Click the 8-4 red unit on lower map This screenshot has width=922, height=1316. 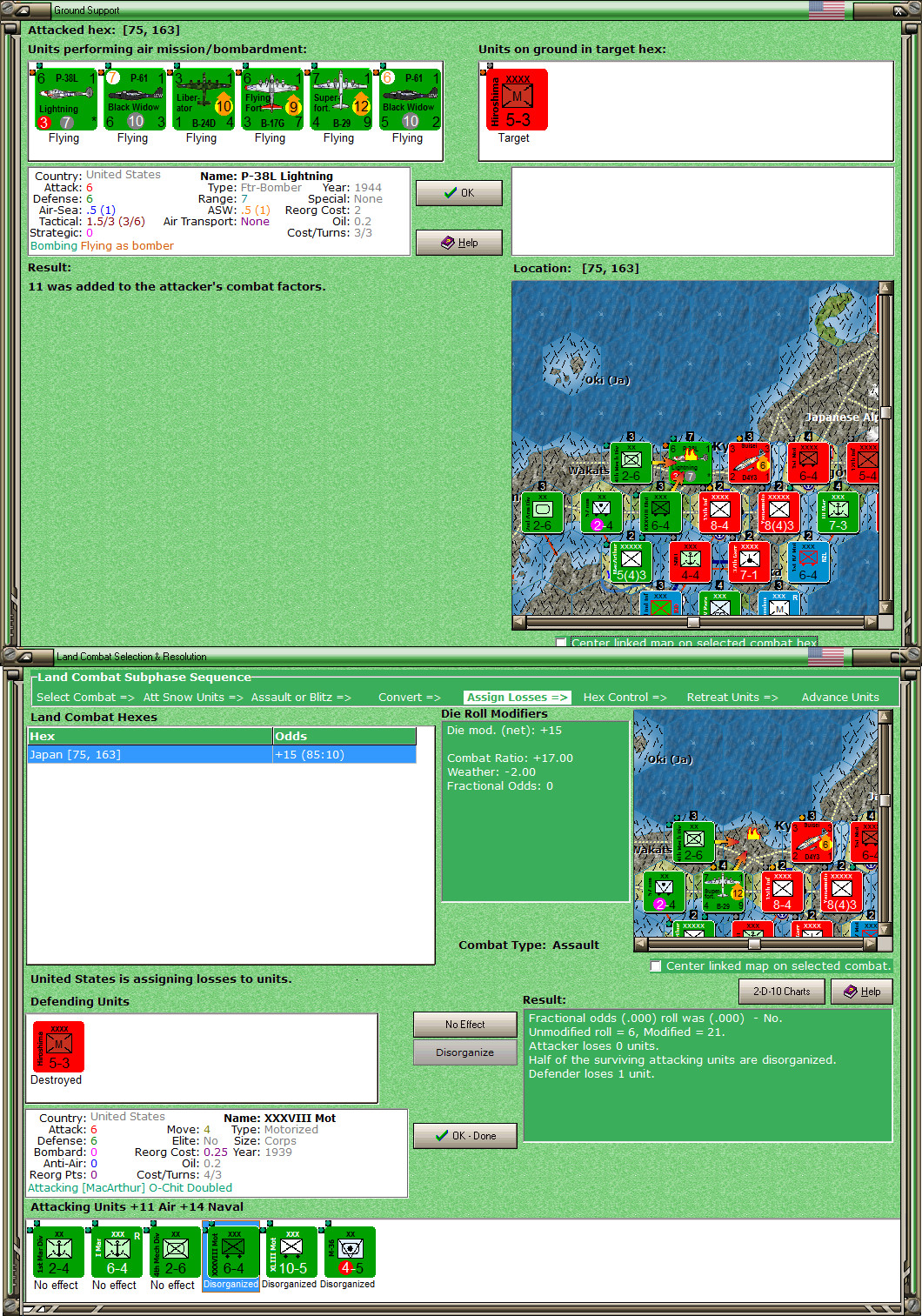[x=782, y=892]
